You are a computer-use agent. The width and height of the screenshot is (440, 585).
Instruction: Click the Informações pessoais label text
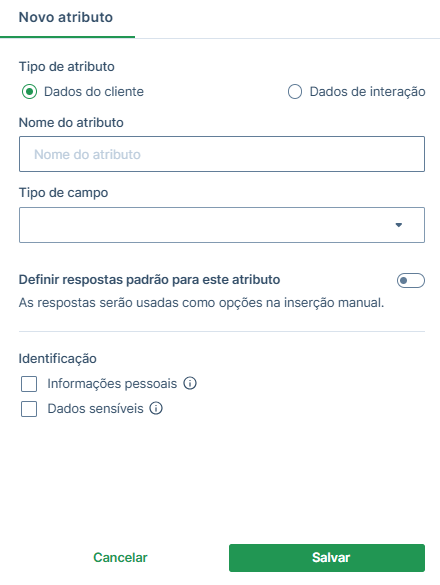[112, 384]
